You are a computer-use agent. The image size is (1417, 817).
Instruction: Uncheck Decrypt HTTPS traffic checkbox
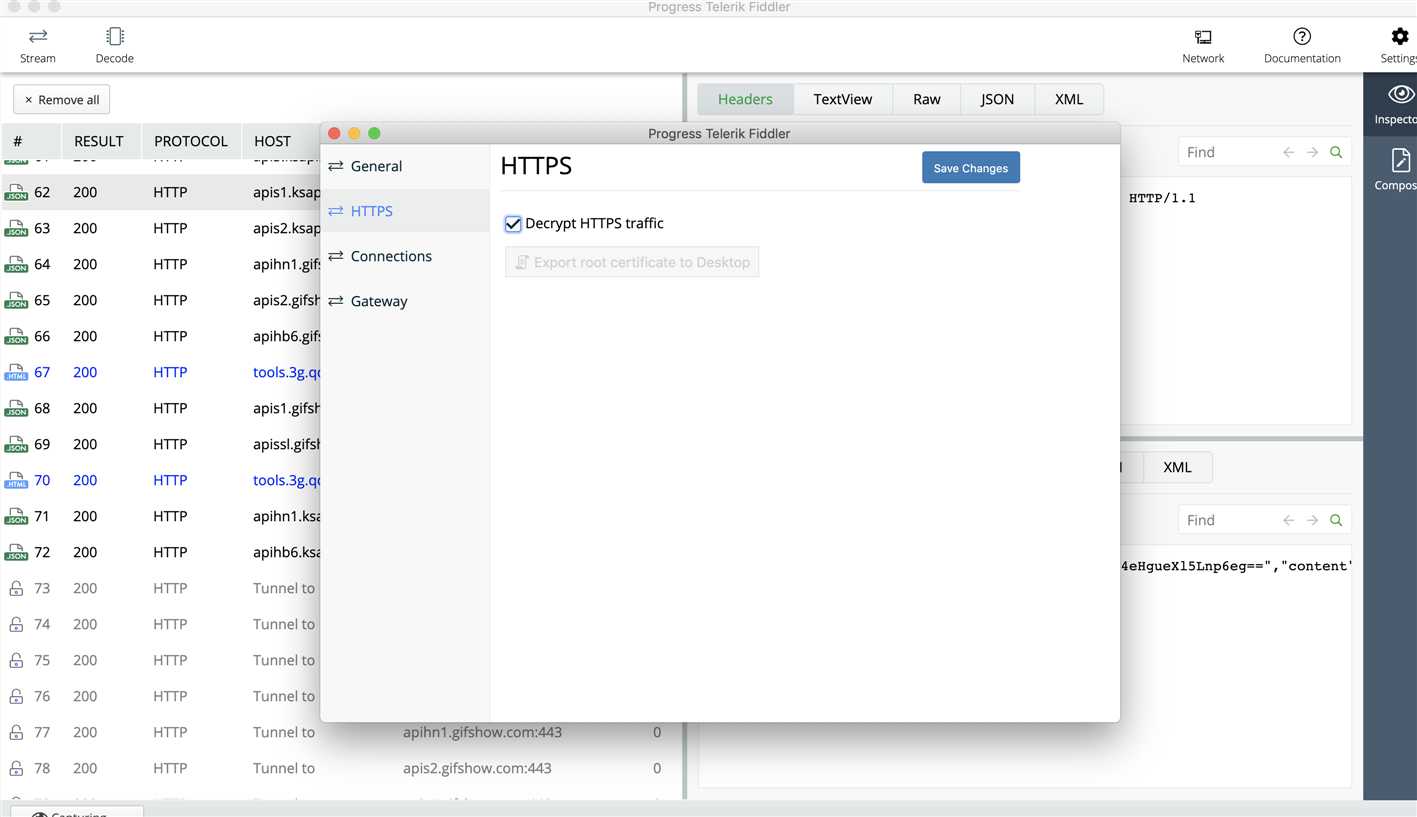(513, 224)
